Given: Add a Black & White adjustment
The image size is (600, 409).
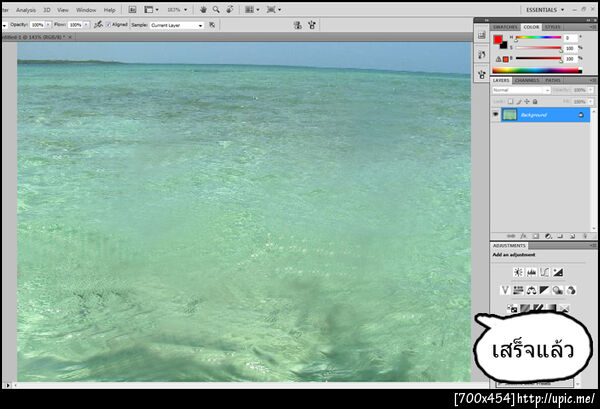Looking at the screenshot, I should click(545, 290).
